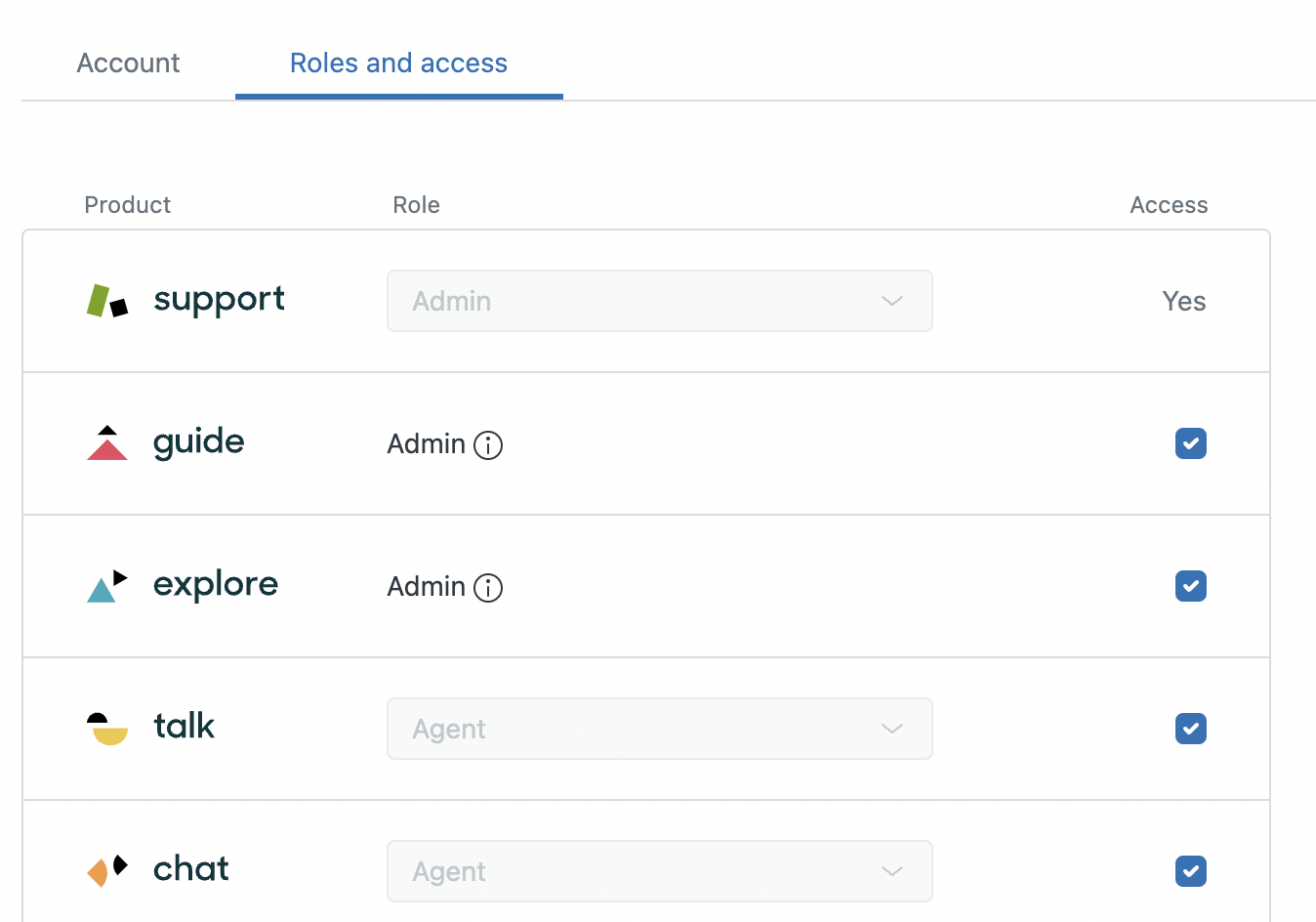
Task: Uncheck the Explore access checkbox
Action: pos(1191,586)
